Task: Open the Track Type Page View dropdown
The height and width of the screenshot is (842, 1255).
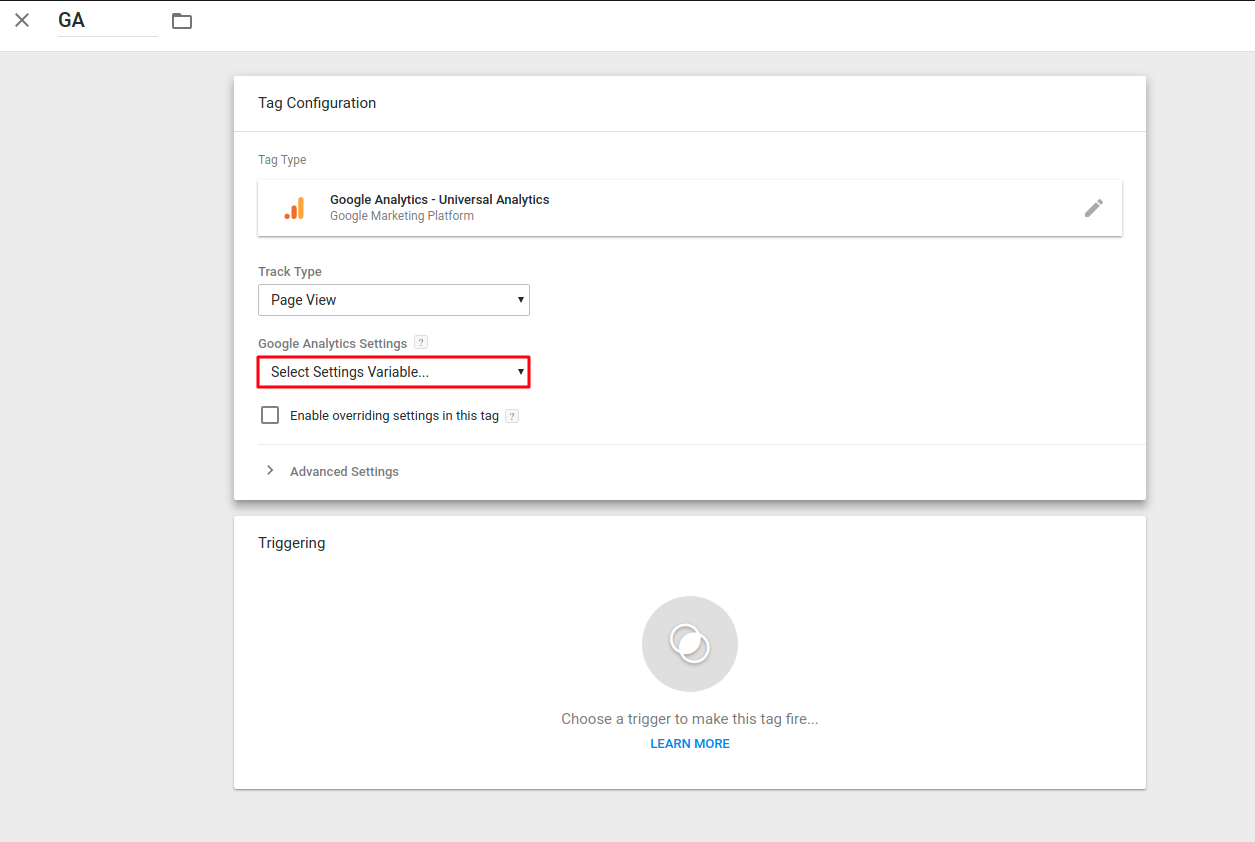Action: (x=394, y=300)
